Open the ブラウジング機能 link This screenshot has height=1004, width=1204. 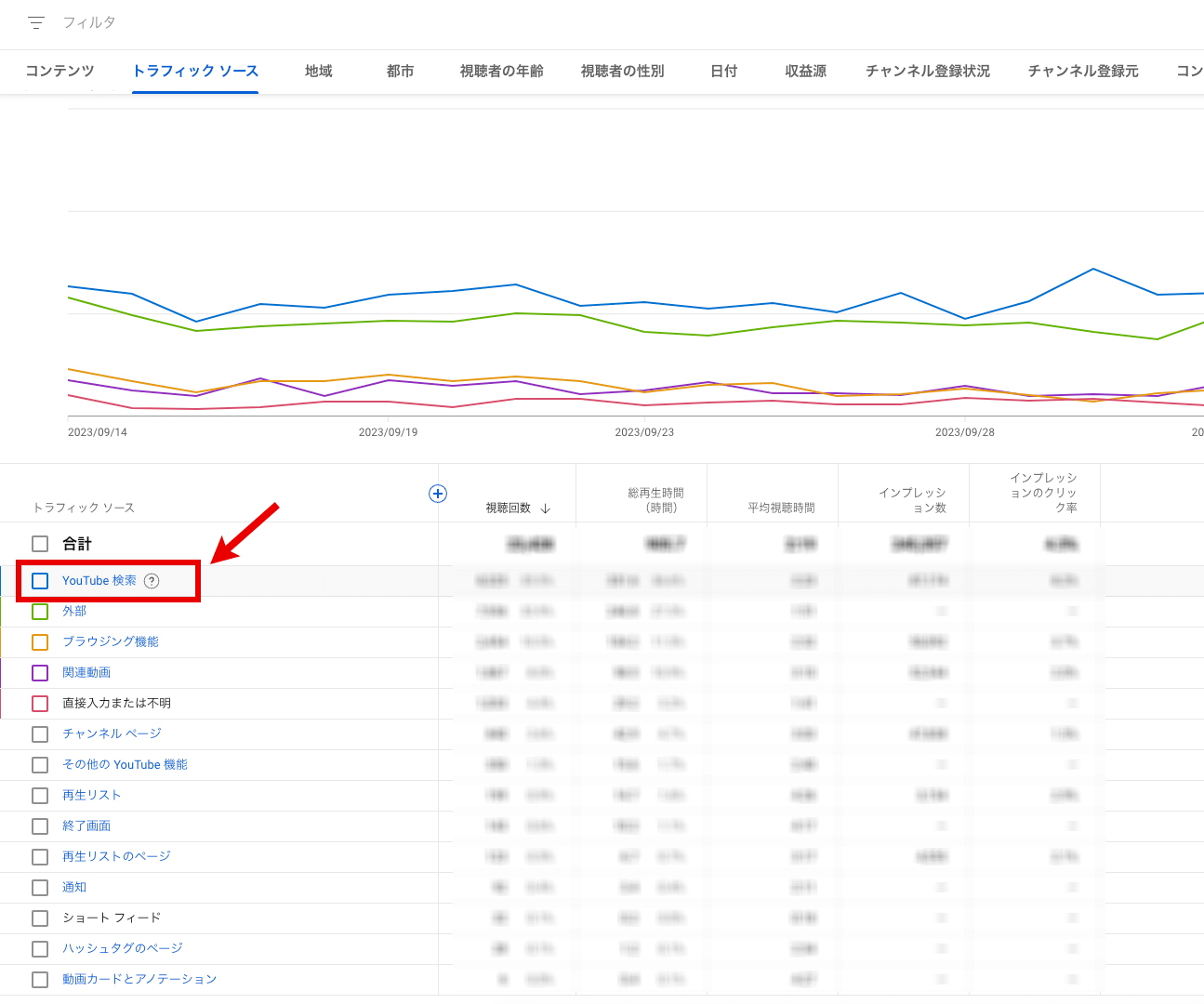pos(111,641)
